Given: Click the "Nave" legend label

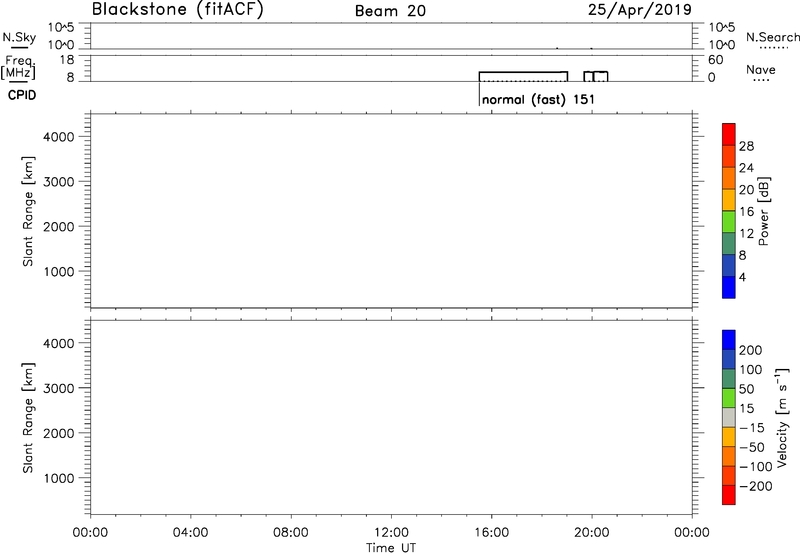Looking at the screenshot, I should coord(761,69).
